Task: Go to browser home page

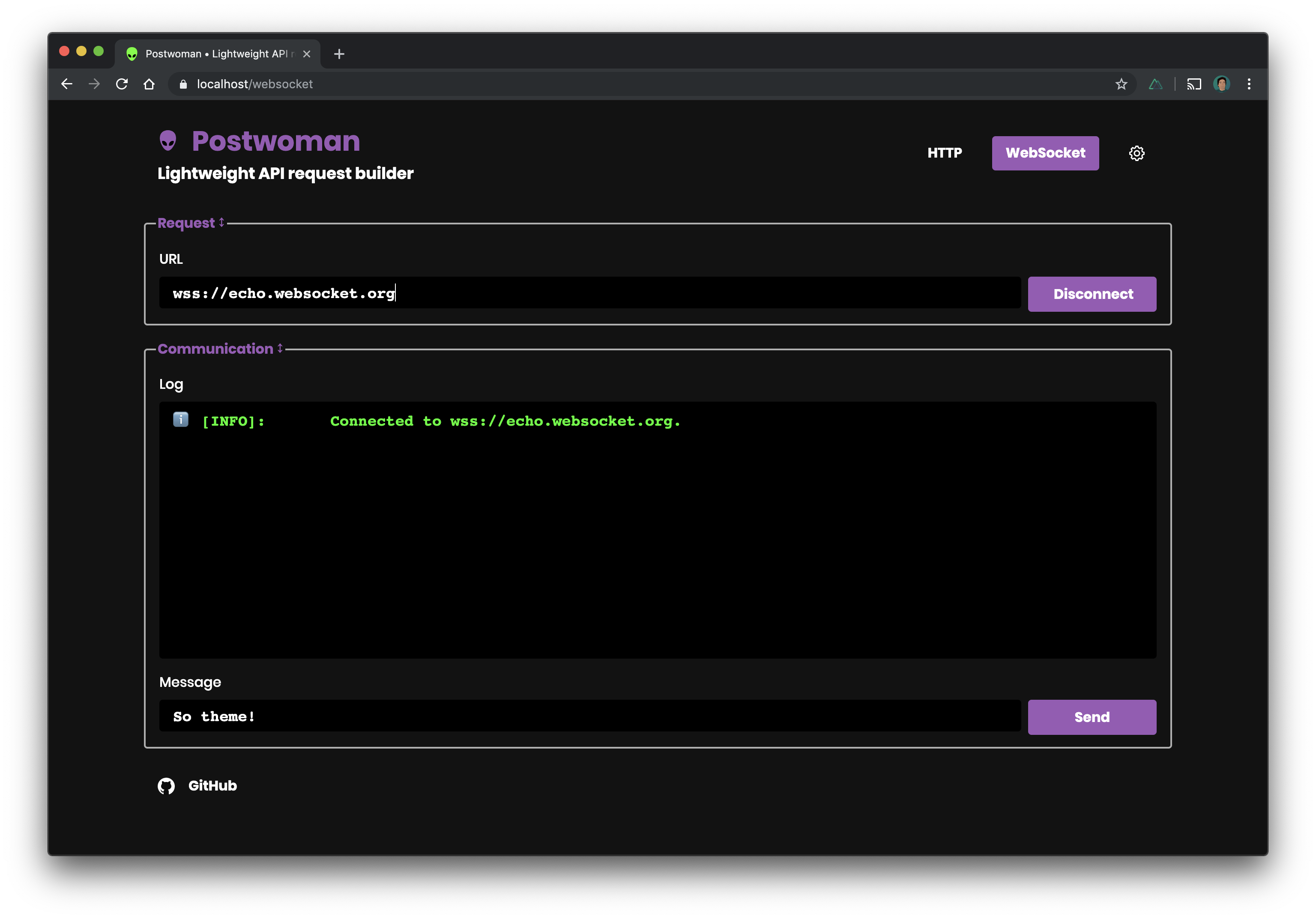Action: pyautogui.click(x=149, y=84)
